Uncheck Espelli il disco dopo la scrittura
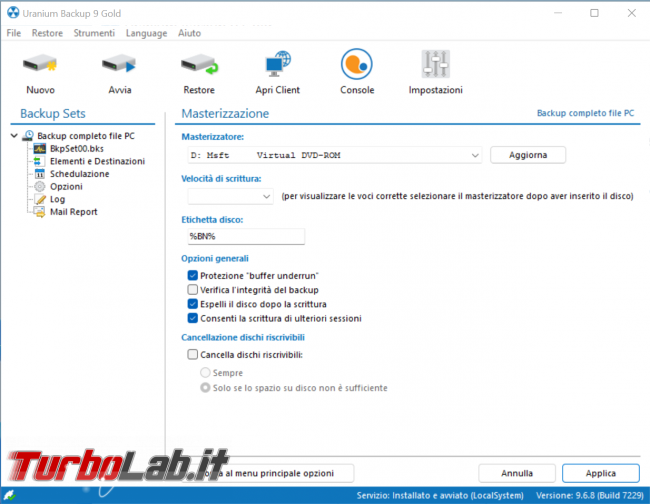Viewport: 650px width, 504px height. [192, 304]
